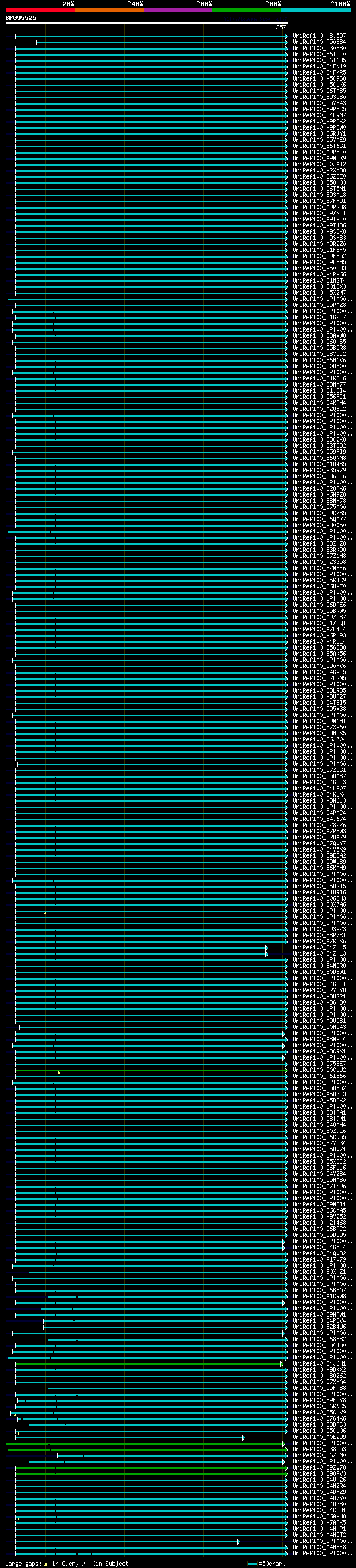Image resolution: width=356 pixels, height=1568 pixels.
Task: Select the label UniRef100_P61866
Action: coord(319,1076)
